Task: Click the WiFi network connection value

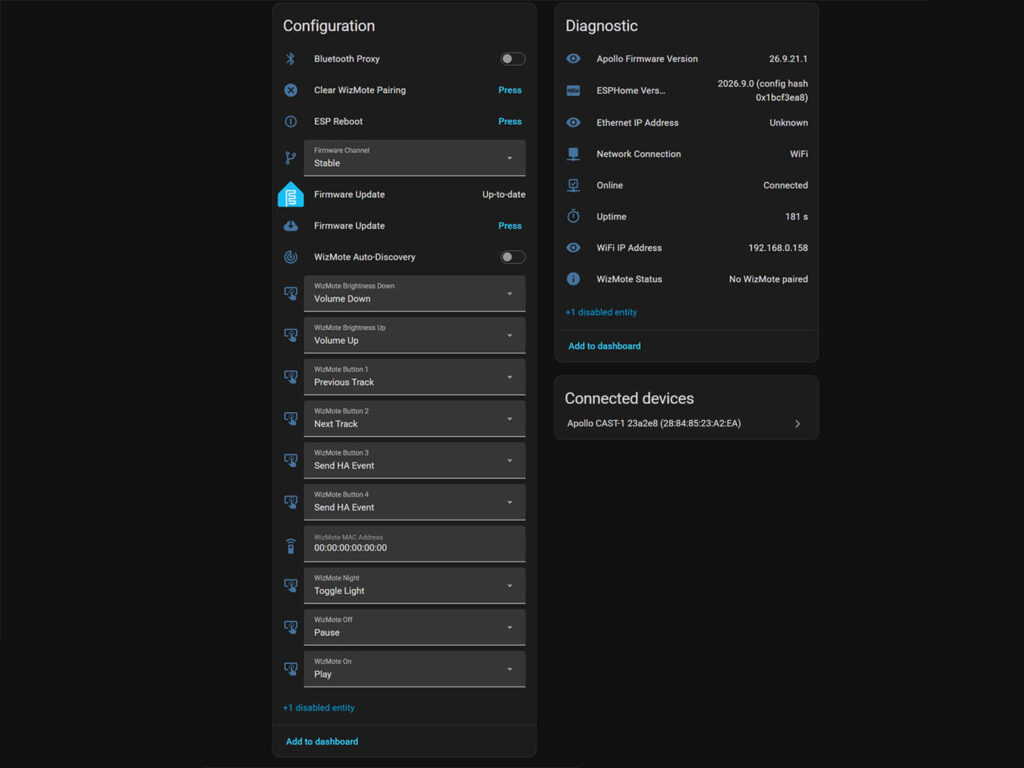Action: coord(799,154)
